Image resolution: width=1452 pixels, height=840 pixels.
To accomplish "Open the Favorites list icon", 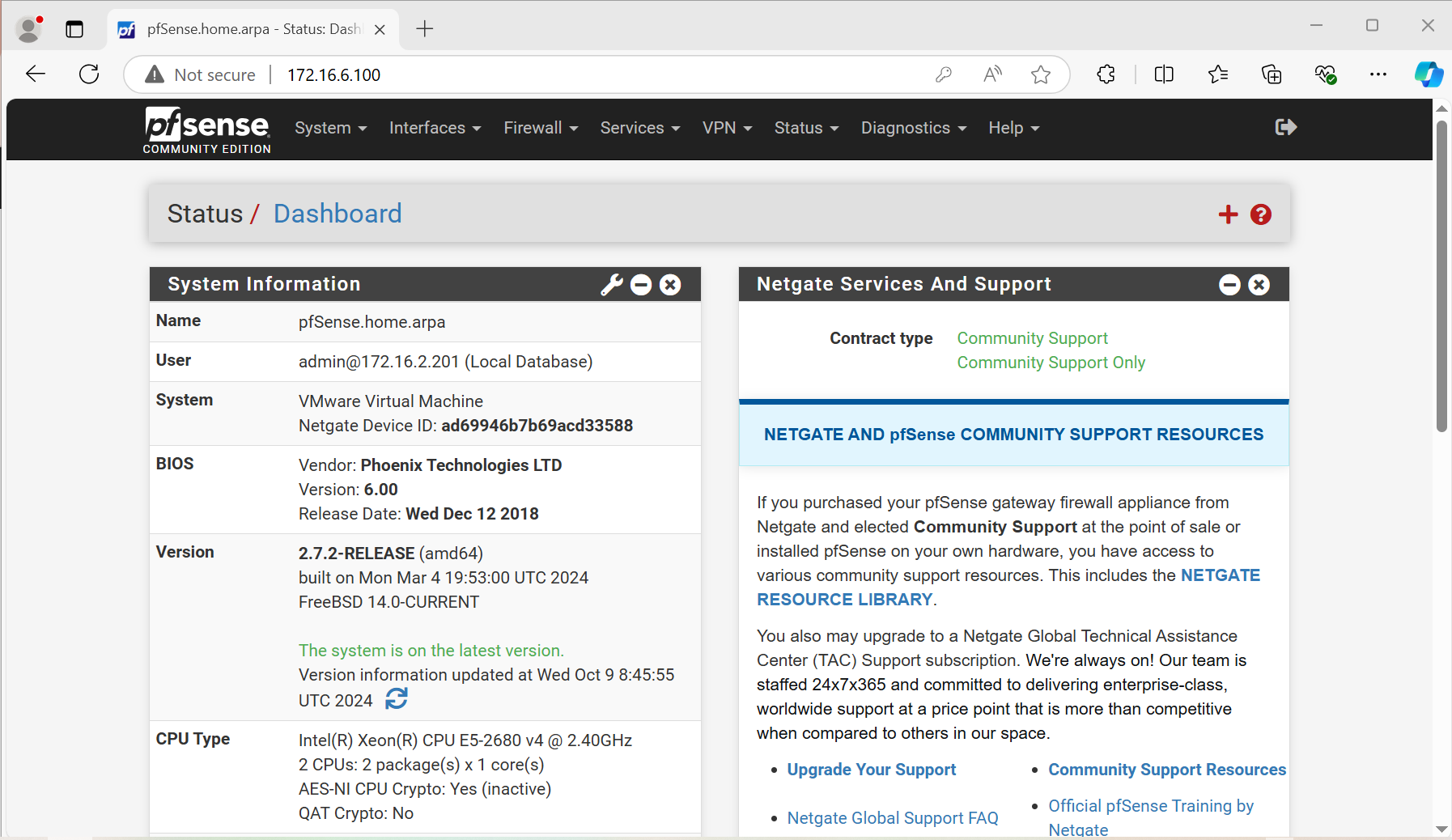I will point(1217,74).
